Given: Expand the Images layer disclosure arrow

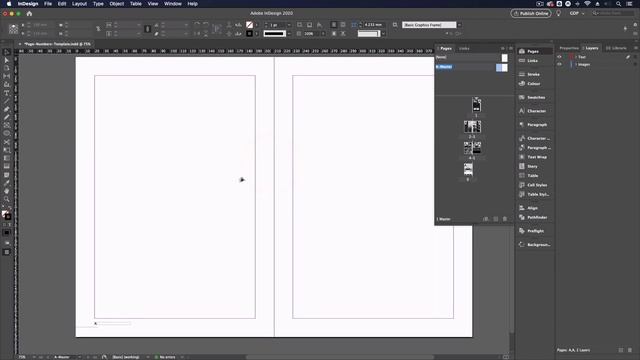Looking at the screenshot, I should click(x=576, y=64).
